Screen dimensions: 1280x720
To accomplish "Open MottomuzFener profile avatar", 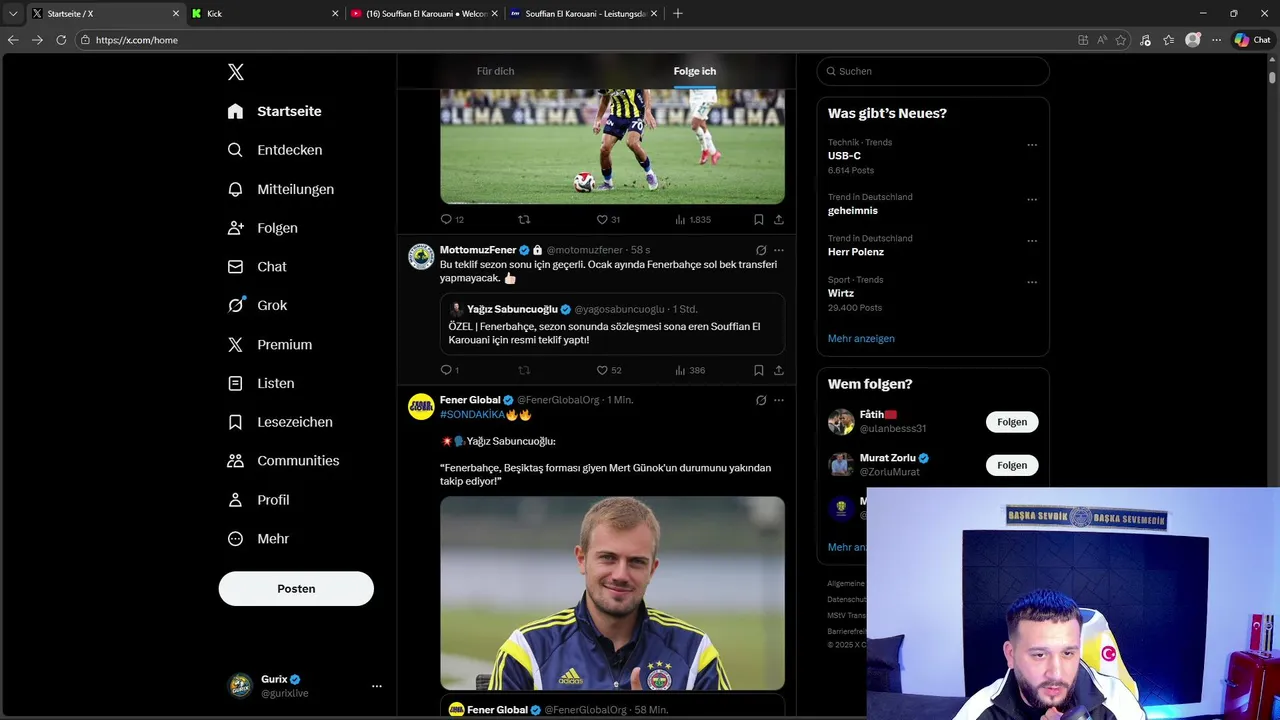I will (x=421, y=256).
